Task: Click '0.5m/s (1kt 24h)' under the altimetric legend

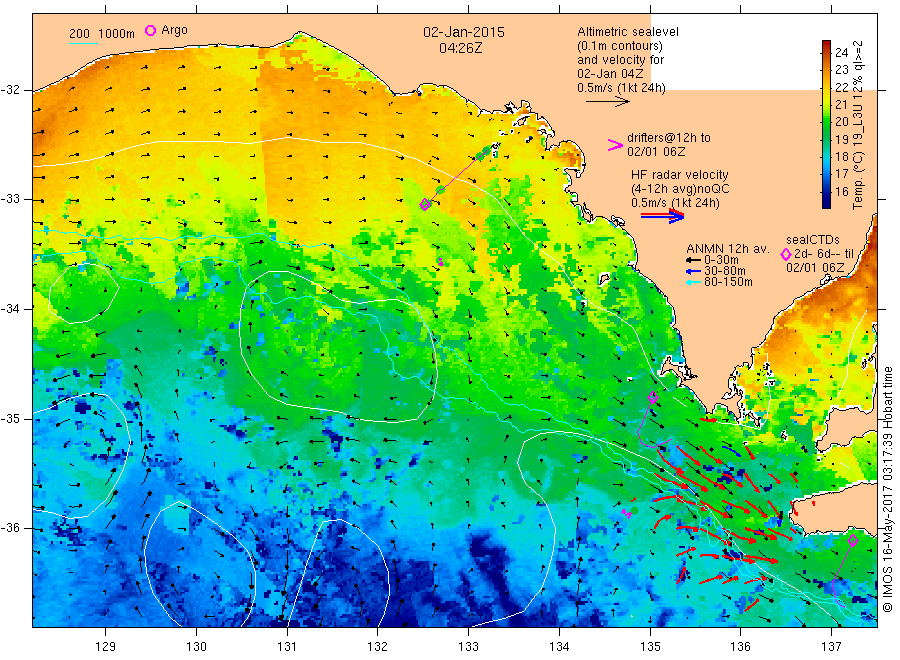Action: pyautogui.click(x=622, y=88)
